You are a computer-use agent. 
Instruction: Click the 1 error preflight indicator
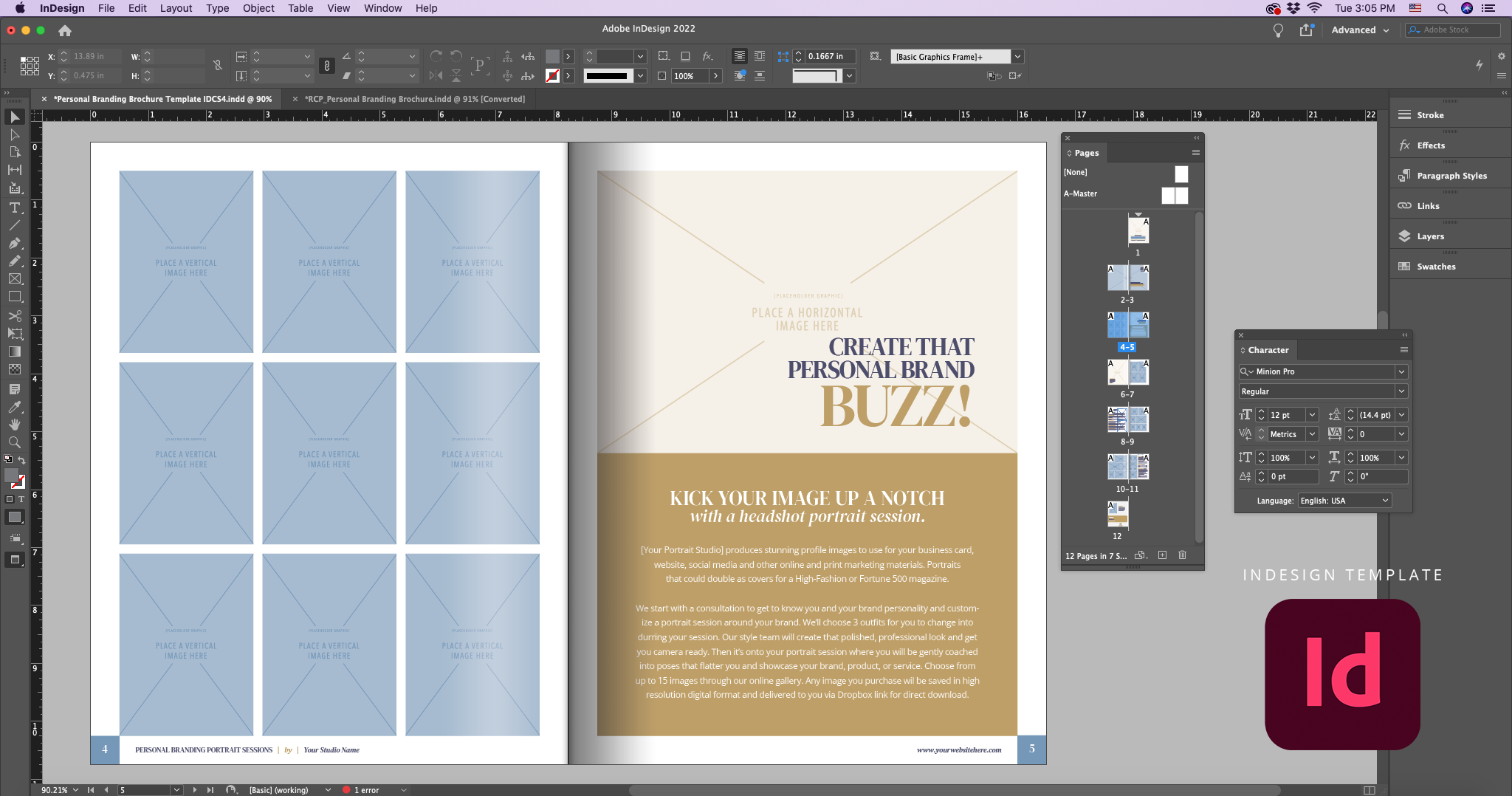coord(365,789)
